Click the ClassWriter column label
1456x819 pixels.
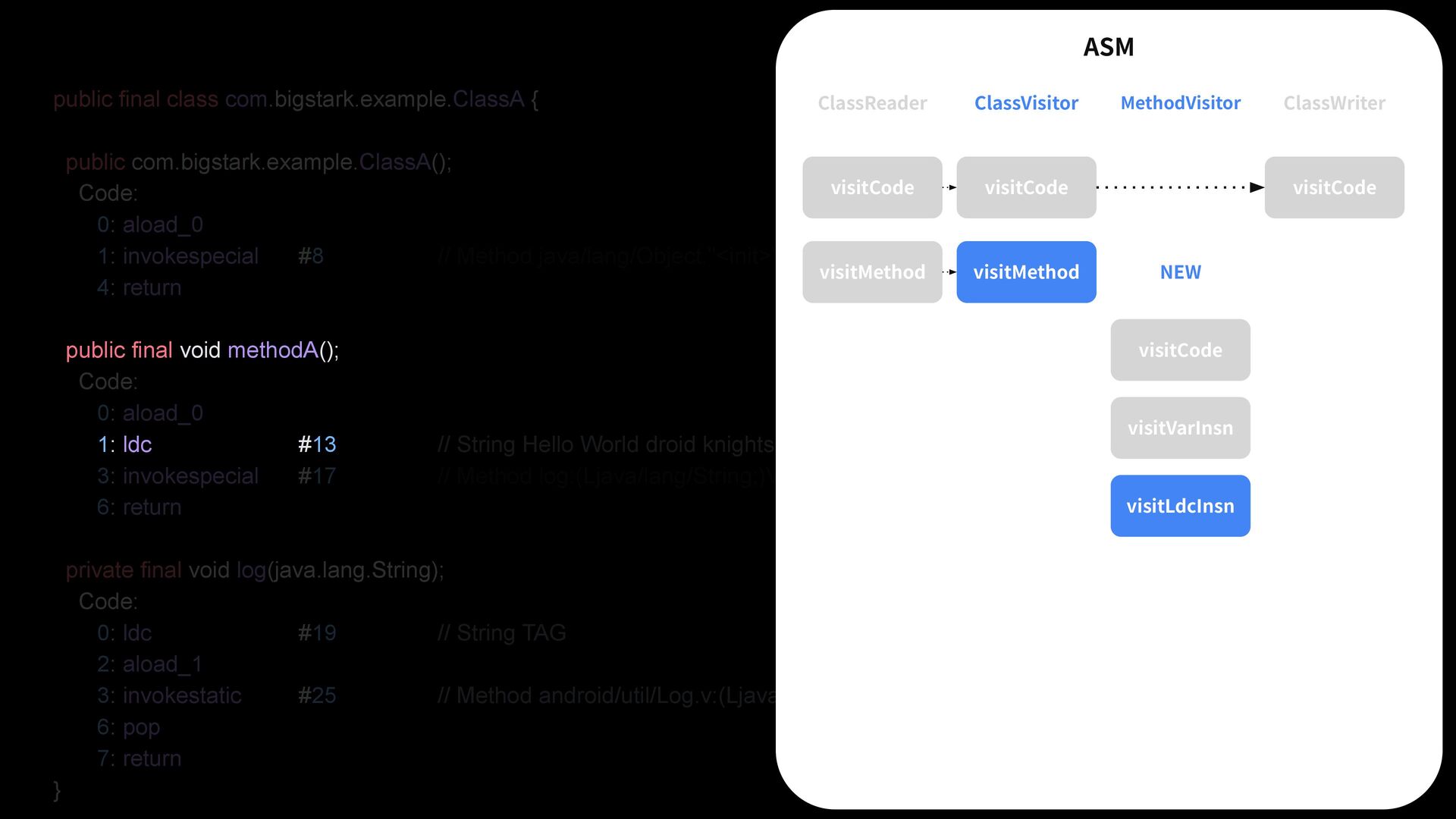pyautogui.click(x=1334, y=103)
